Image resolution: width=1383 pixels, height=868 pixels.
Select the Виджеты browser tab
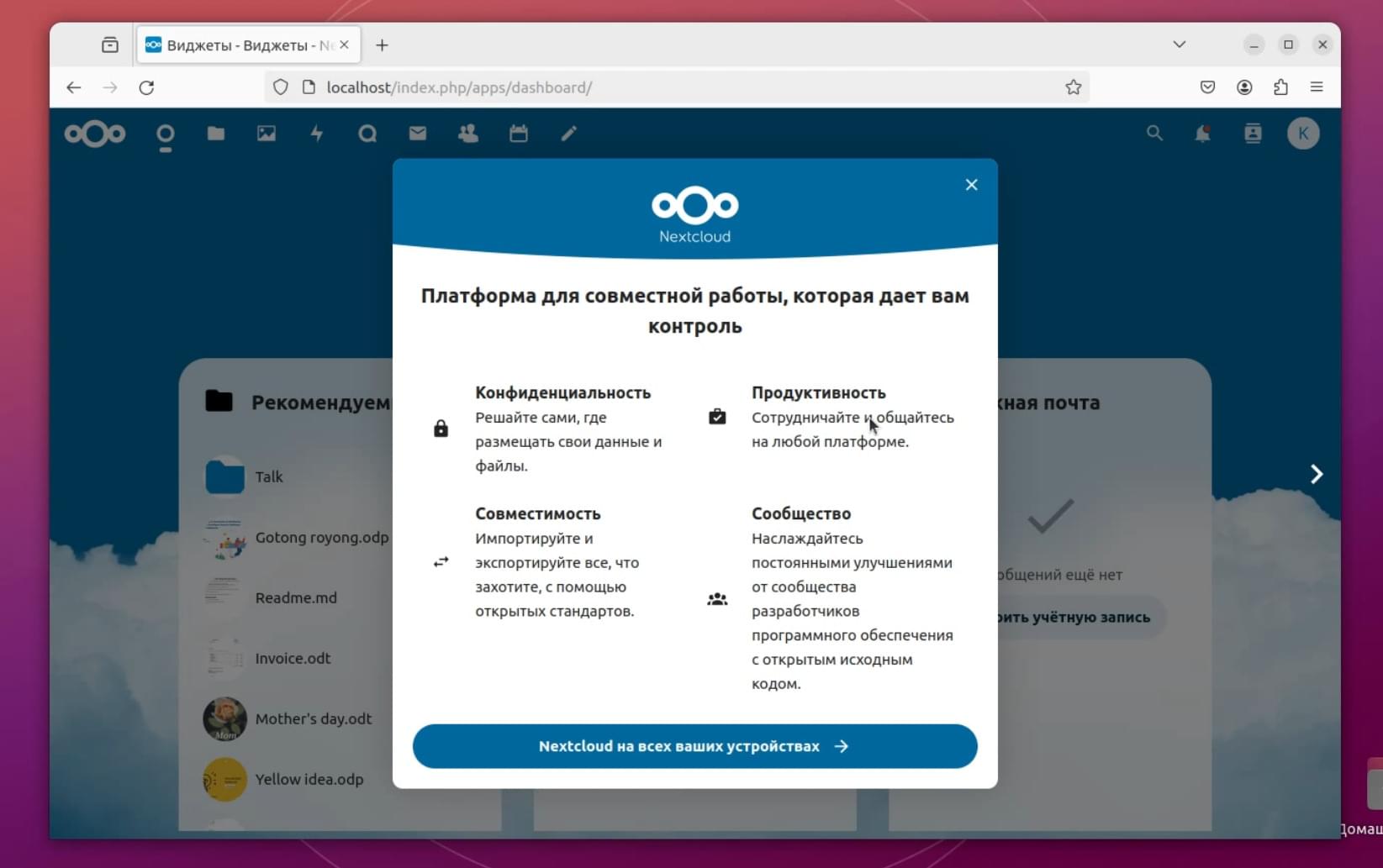pos(249,45)
